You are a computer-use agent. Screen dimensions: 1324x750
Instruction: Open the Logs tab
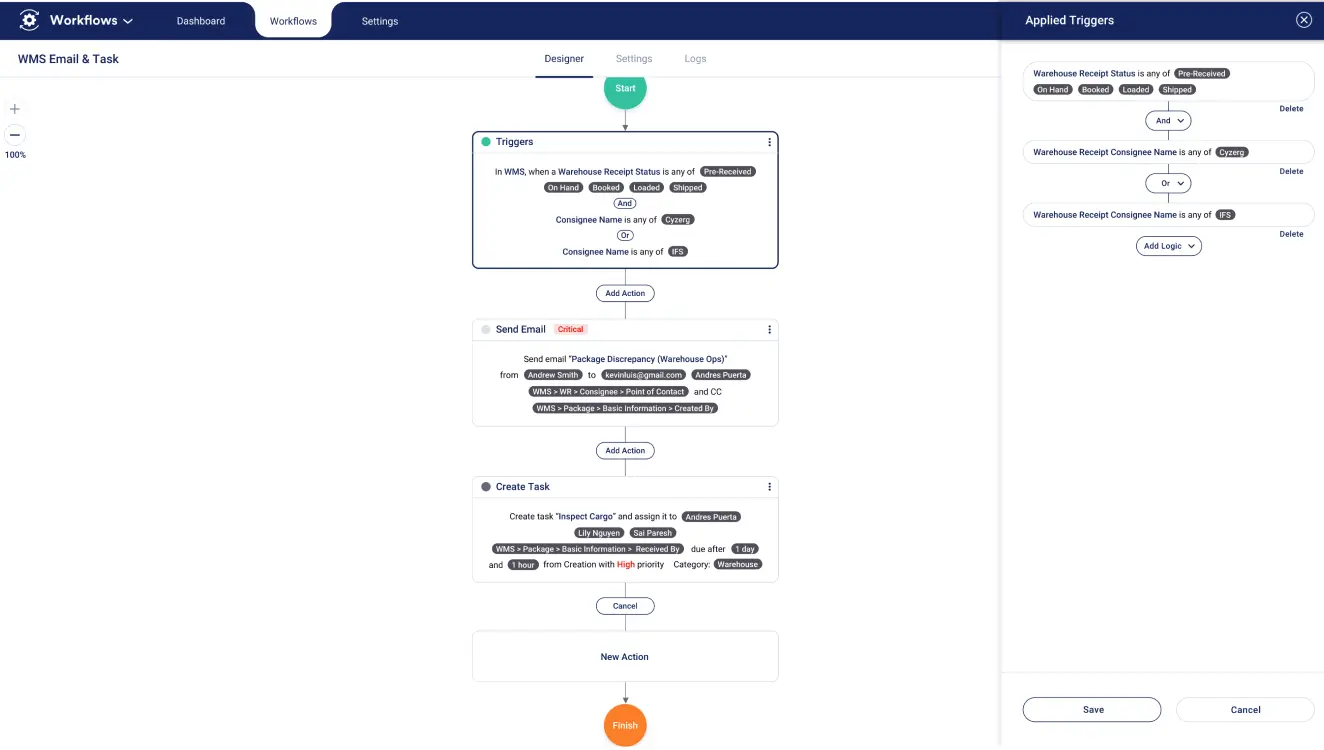tap(695, 59)
